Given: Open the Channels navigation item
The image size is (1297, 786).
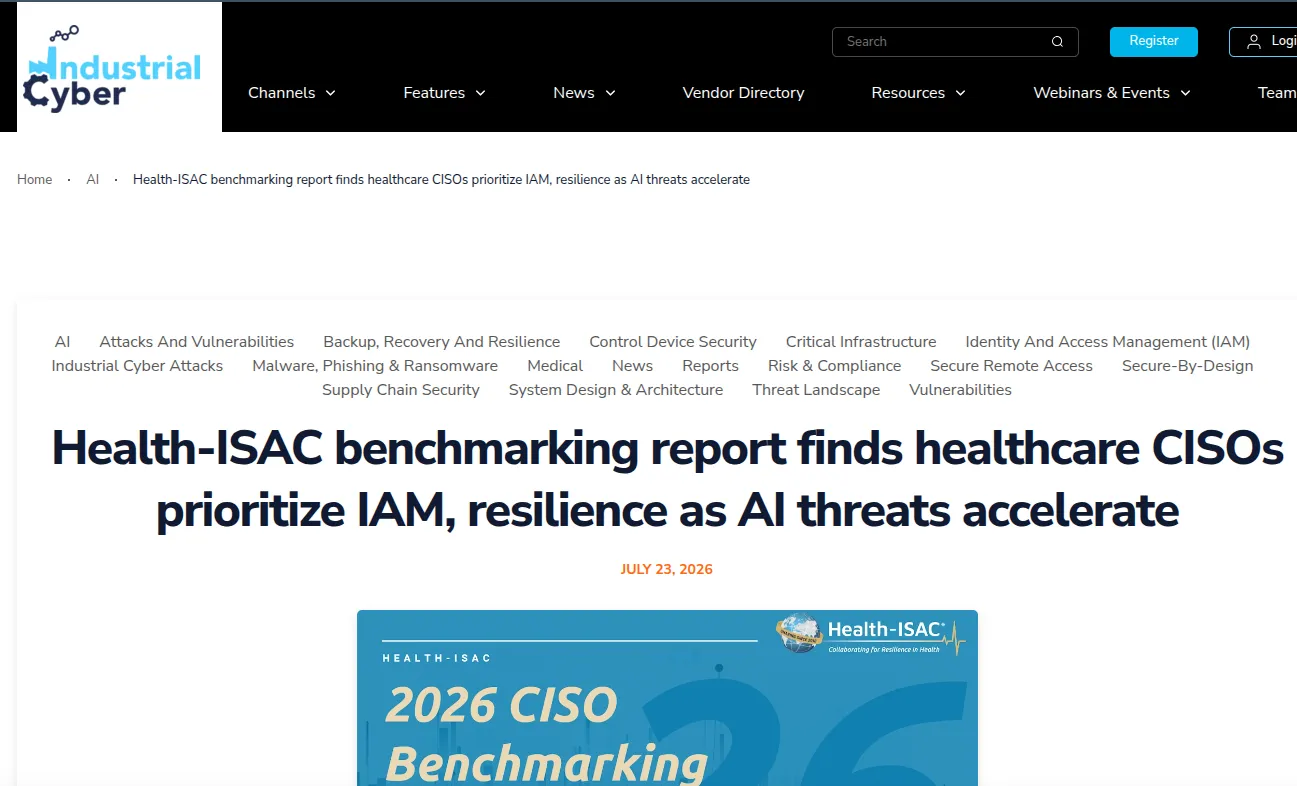Looking at the screenshot, I should click(x=282, y=93).
